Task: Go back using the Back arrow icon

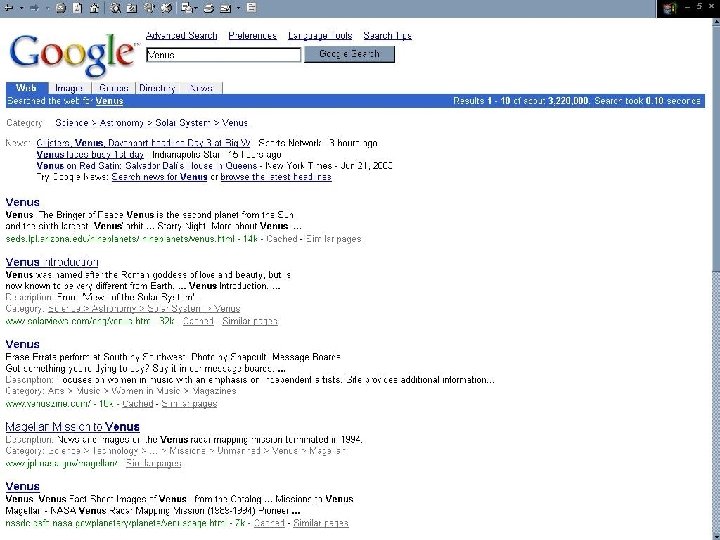Action: click(x=8, y=7)
